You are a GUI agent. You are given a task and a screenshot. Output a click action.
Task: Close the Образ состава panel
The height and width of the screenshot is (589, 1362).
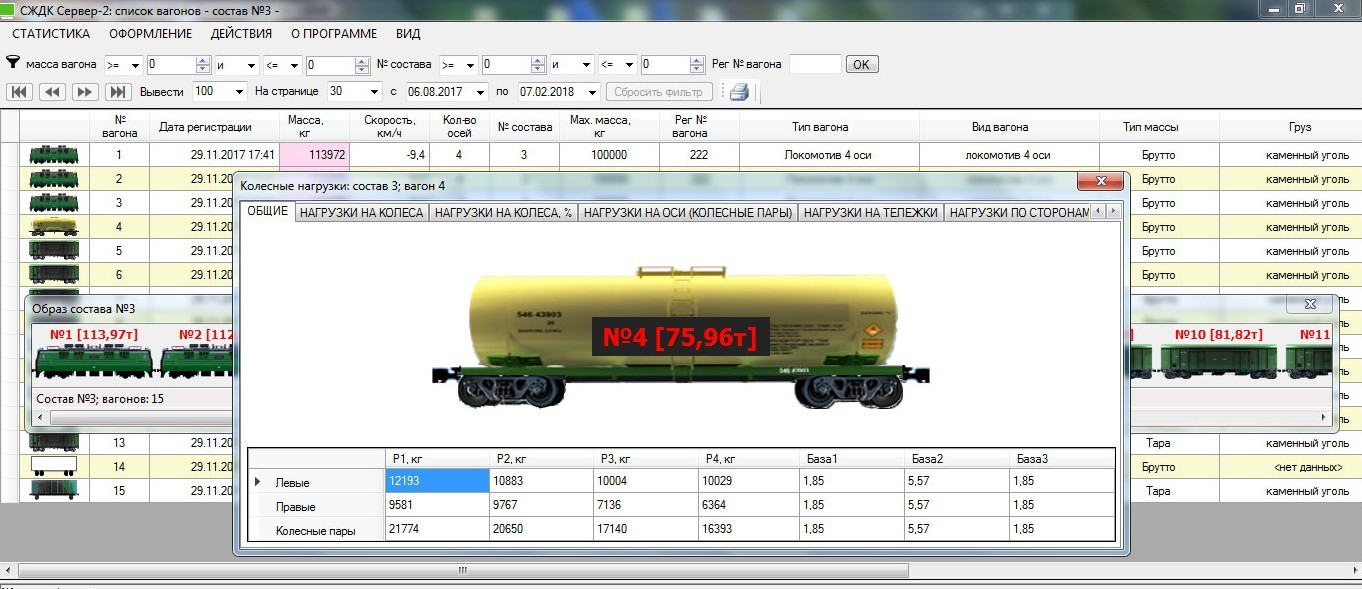1311,303
